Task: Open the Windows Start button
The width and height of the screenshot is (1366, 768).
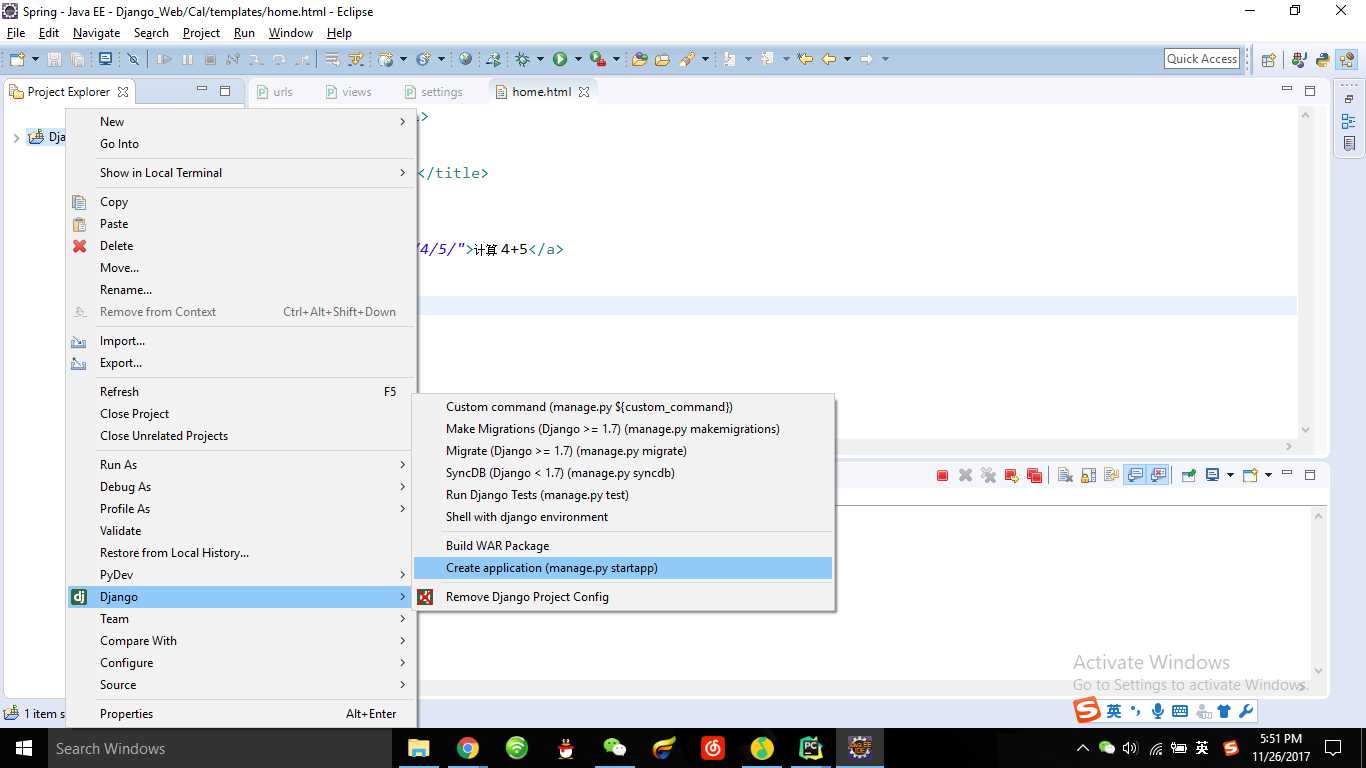Action: pos(24,748)
